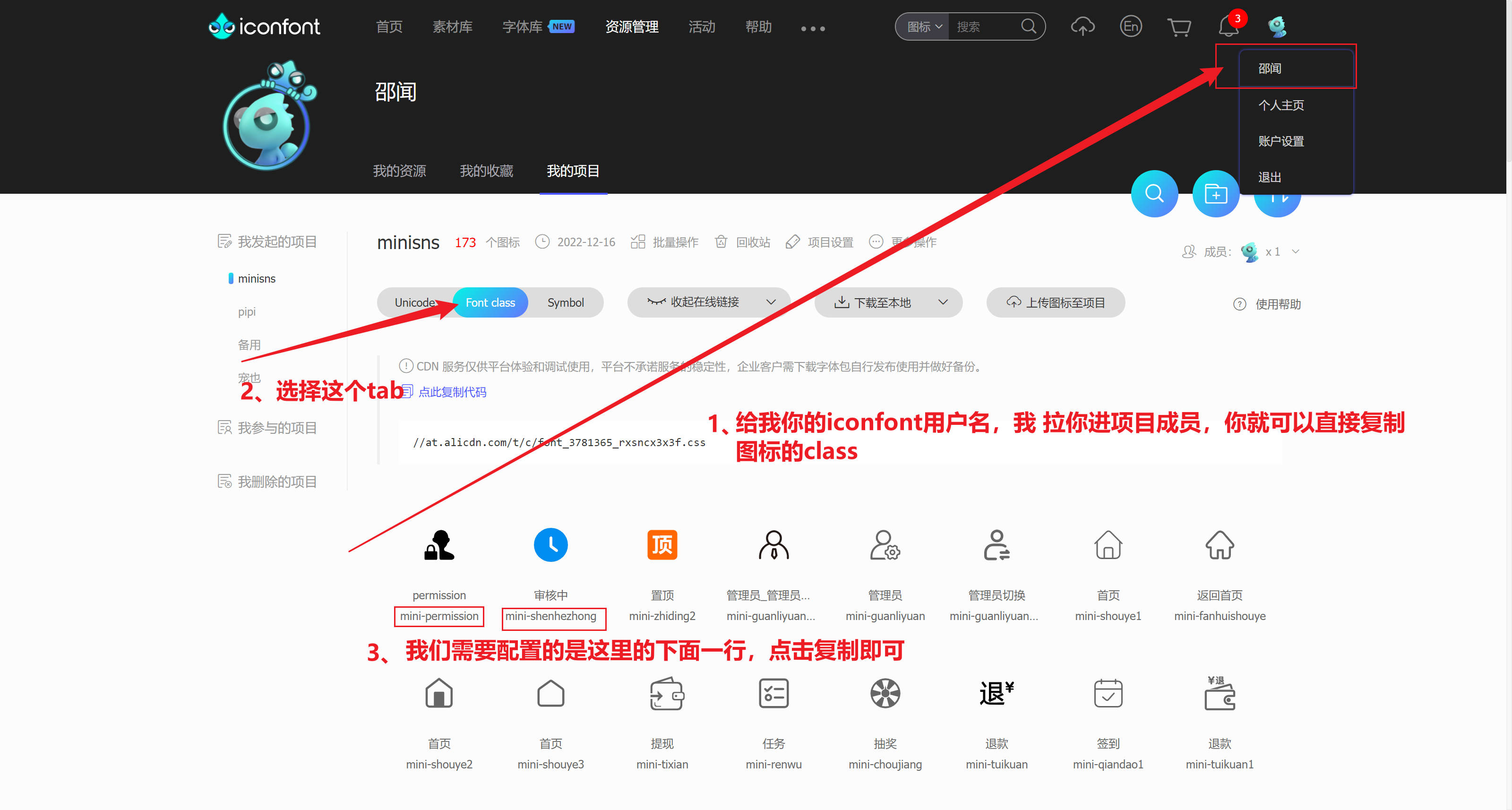Switch to Font class mode
This screenshot has height=810, width=1512.
point(490,302)
